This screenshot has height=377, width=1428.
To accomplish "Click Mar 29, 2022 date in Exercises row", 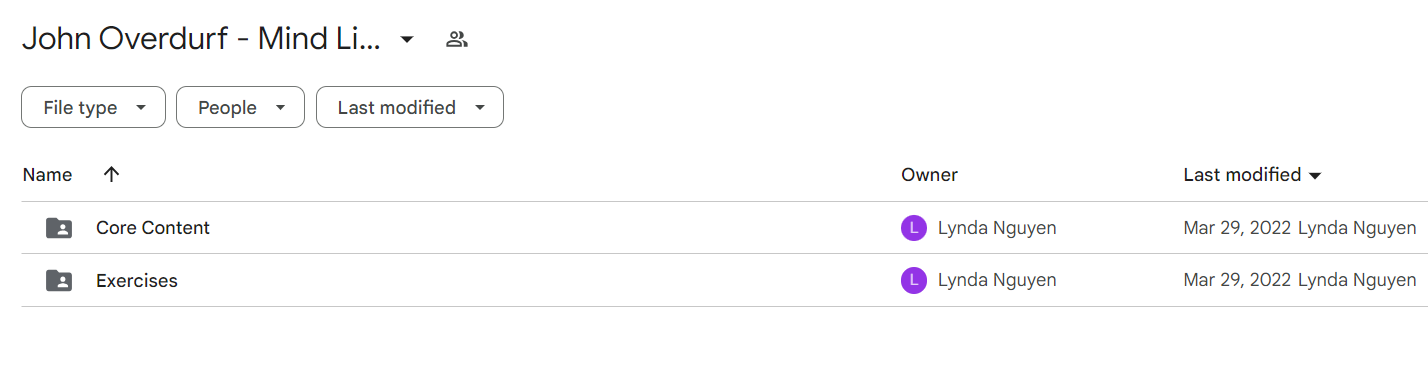I will pos(1237,281).
